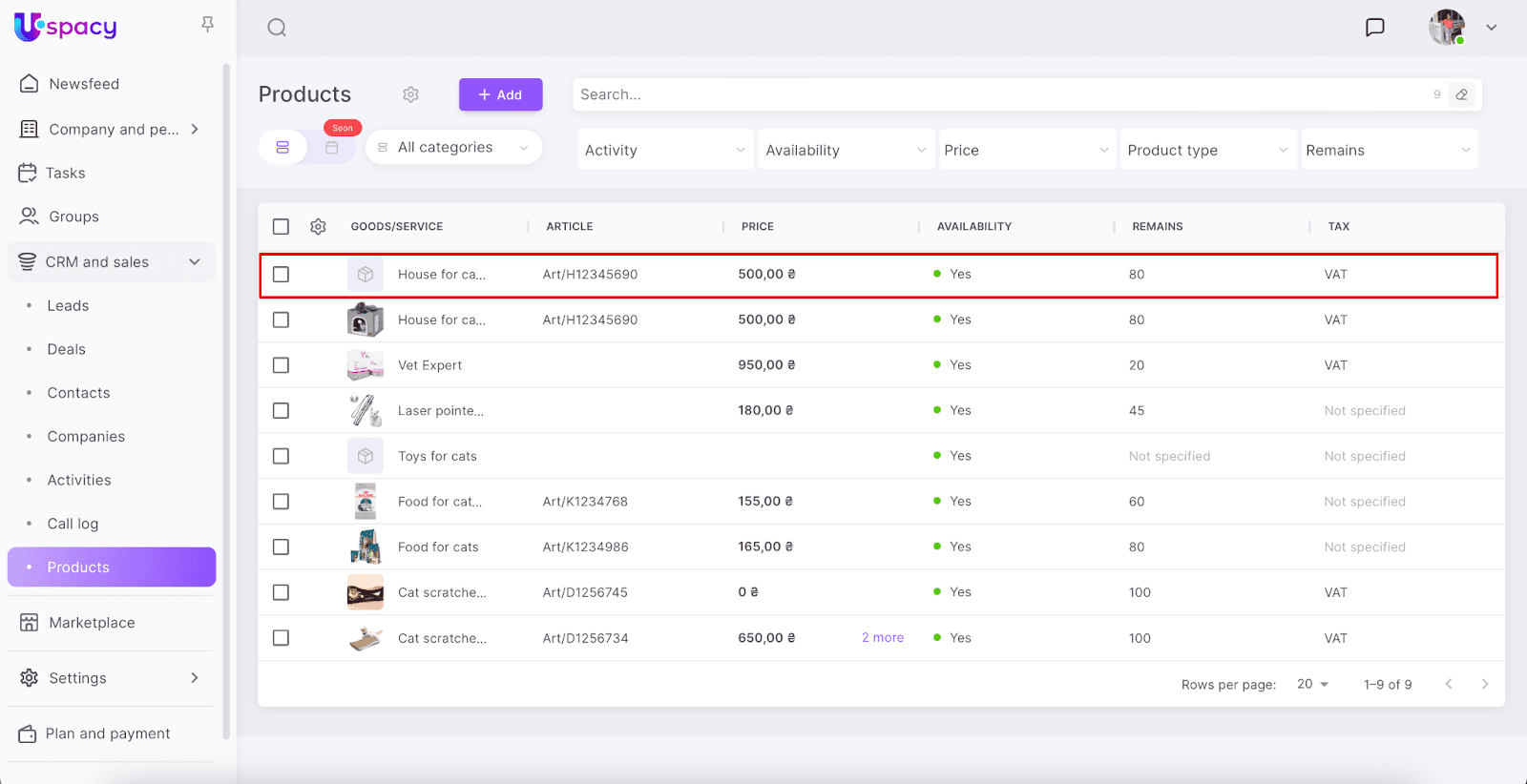This screenshot has width=1527, height=784.
Task: Tick the select-all checkbox in table header
Action: point(281,226)
